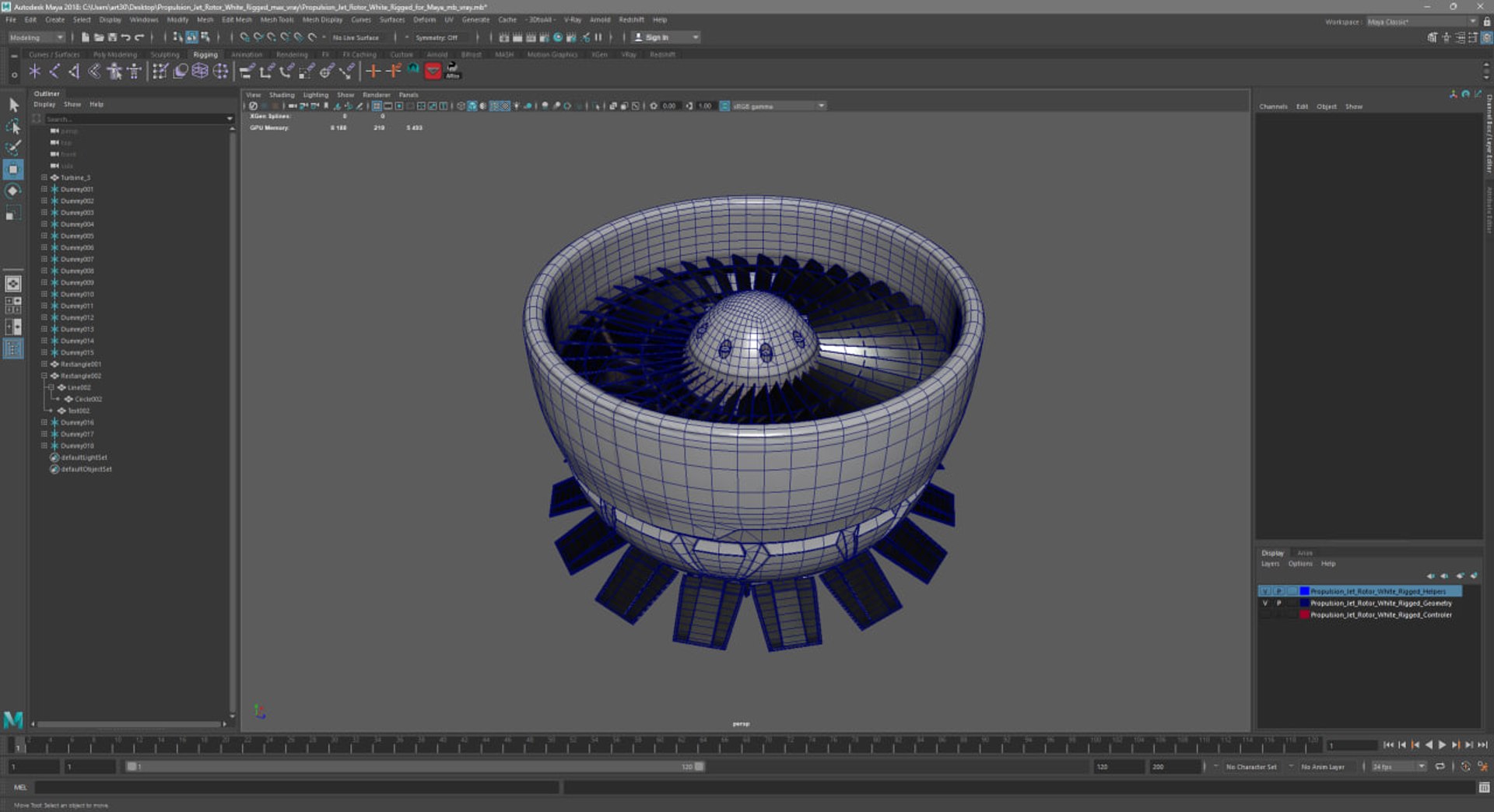Toggle playback P of Helpers layer
Viewport: 1494px width, 812px height.
point(1278,591)
